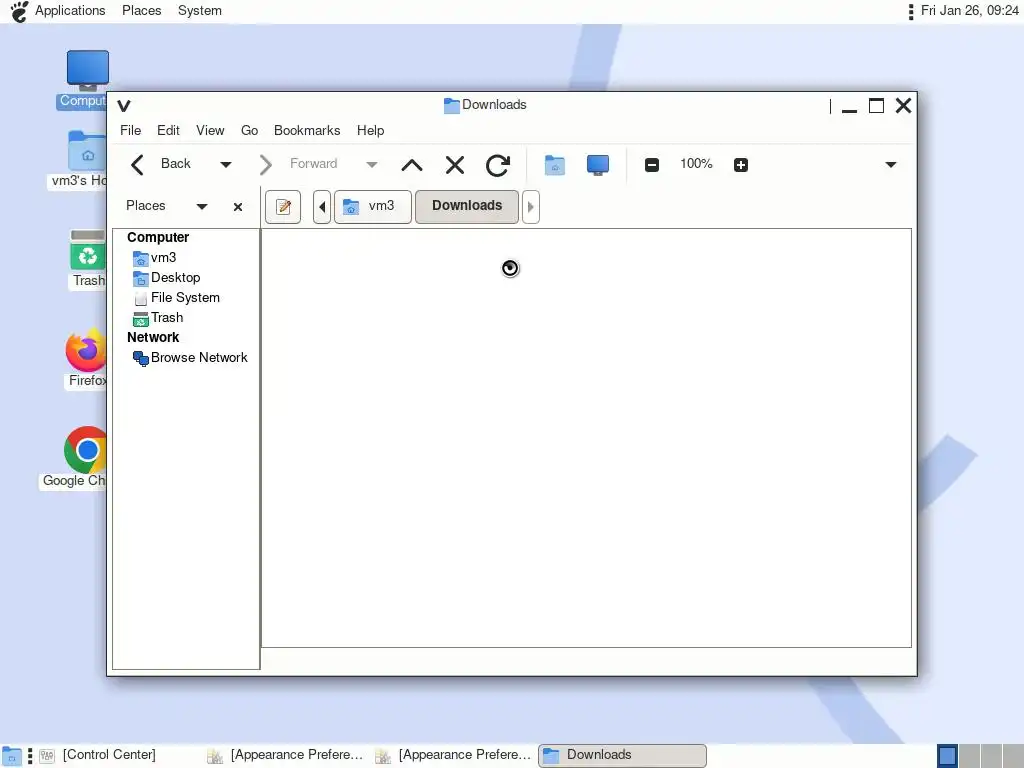Open Home folder from the toolbar

pos(554,165)
